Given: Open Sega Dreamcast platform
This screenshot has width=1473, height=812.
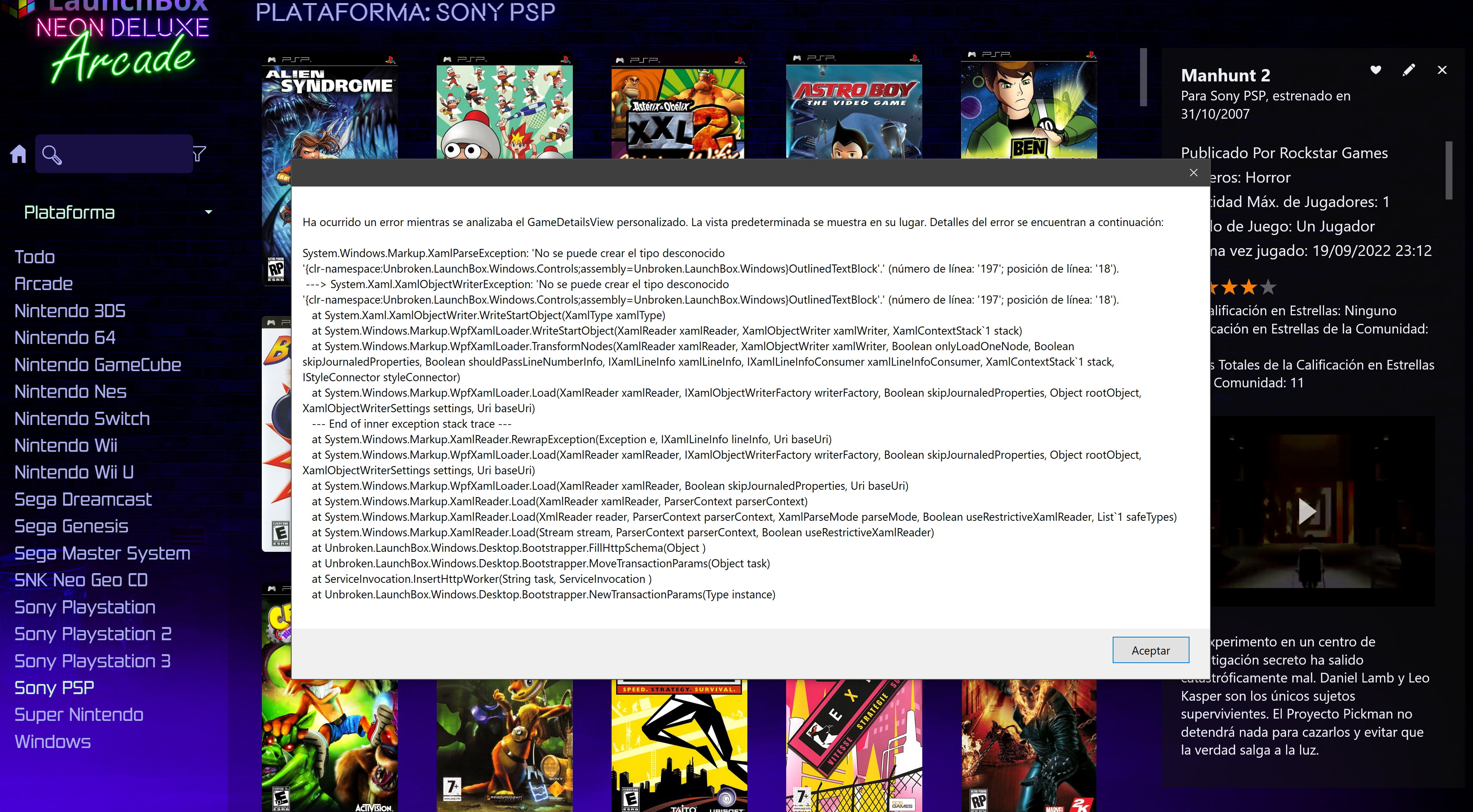Looking at the screenshot, I should 83,499.
